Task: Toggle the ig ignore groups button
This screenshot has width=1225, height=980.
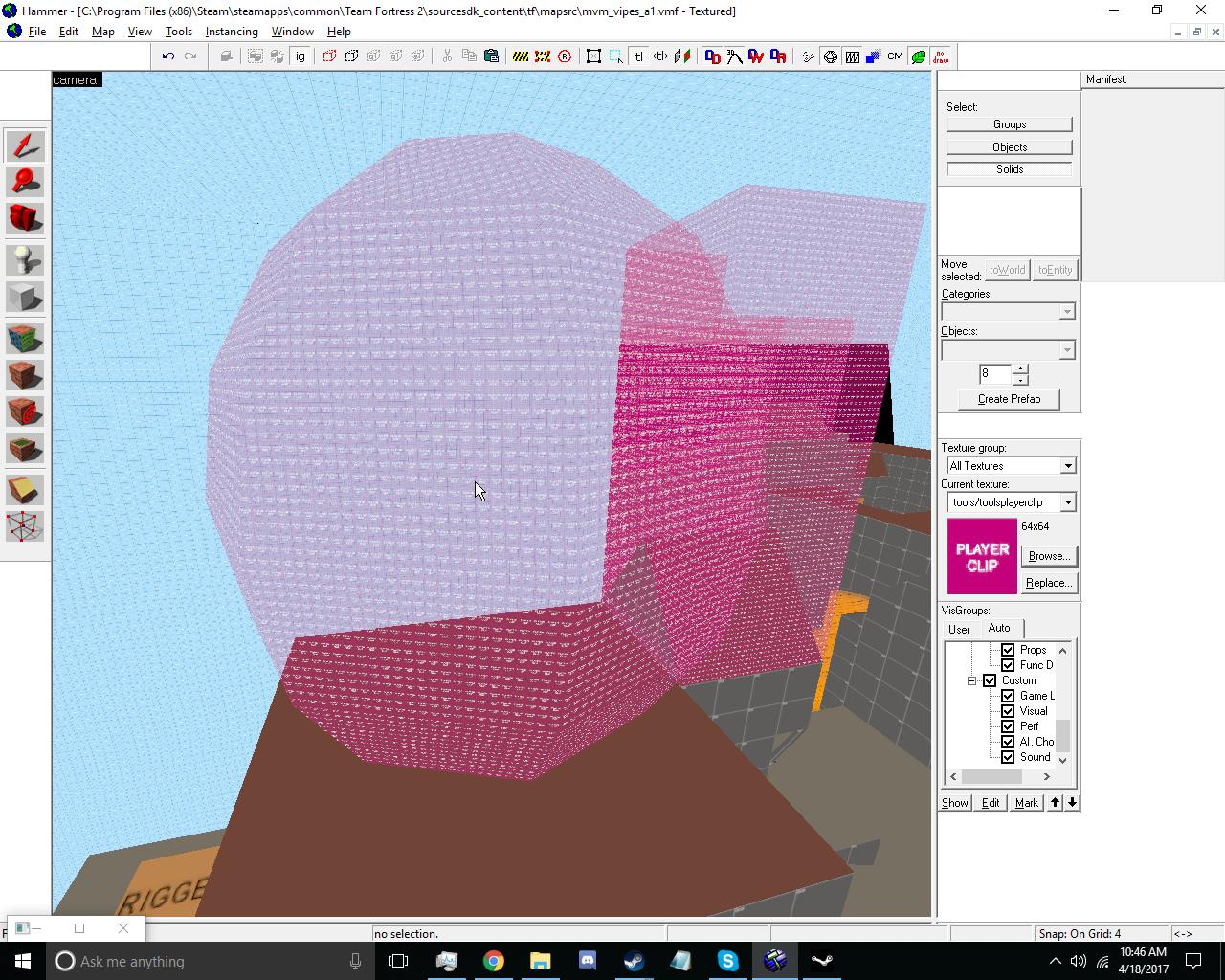Action: tap(300, 56)
